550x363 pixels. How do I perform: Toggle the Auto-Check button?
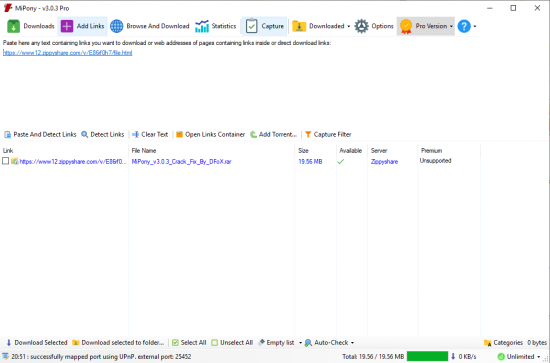tap(327, 343)
